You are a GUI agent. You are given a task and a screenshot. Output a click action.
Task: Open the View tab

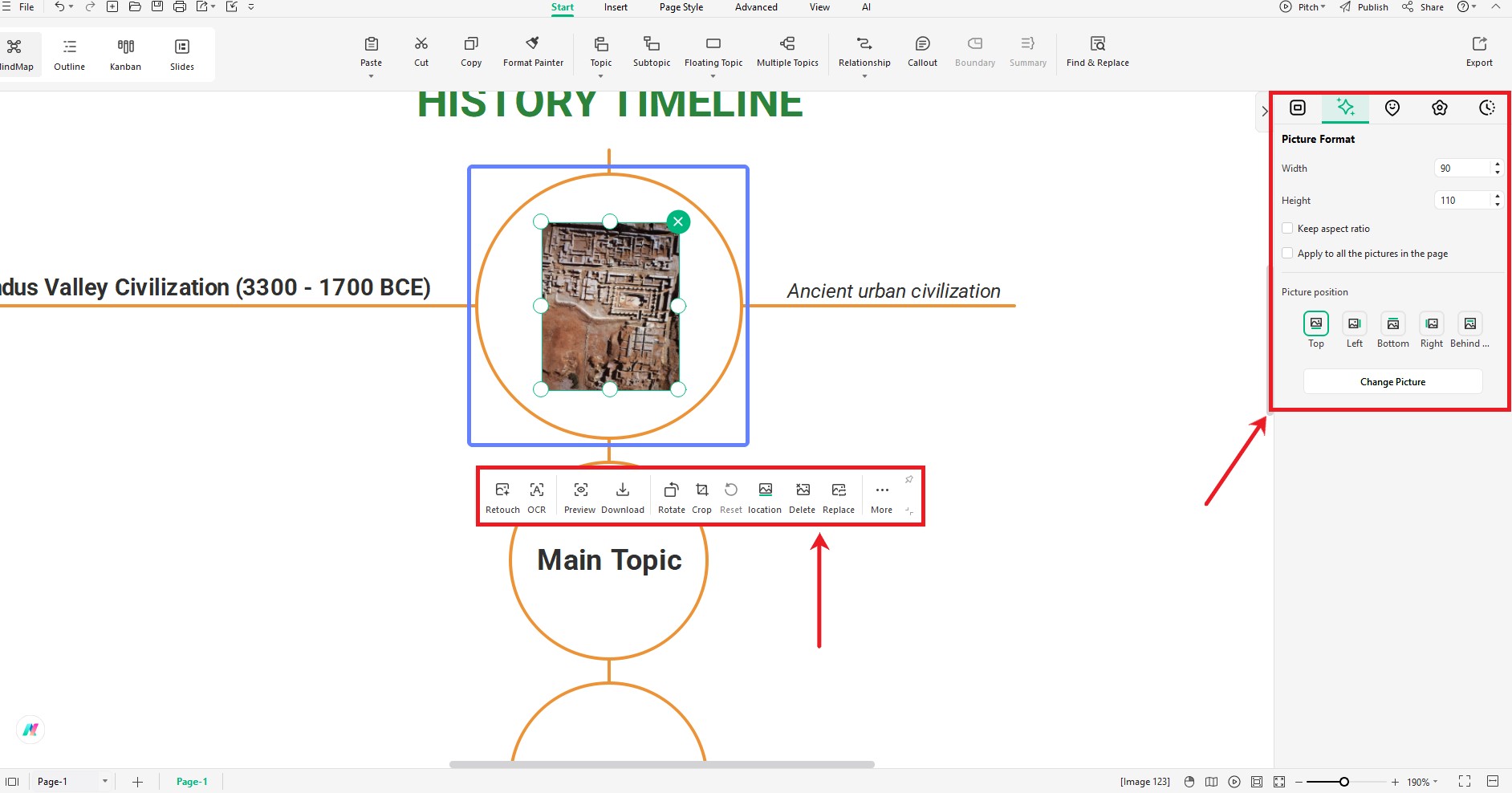coord(819,7)
